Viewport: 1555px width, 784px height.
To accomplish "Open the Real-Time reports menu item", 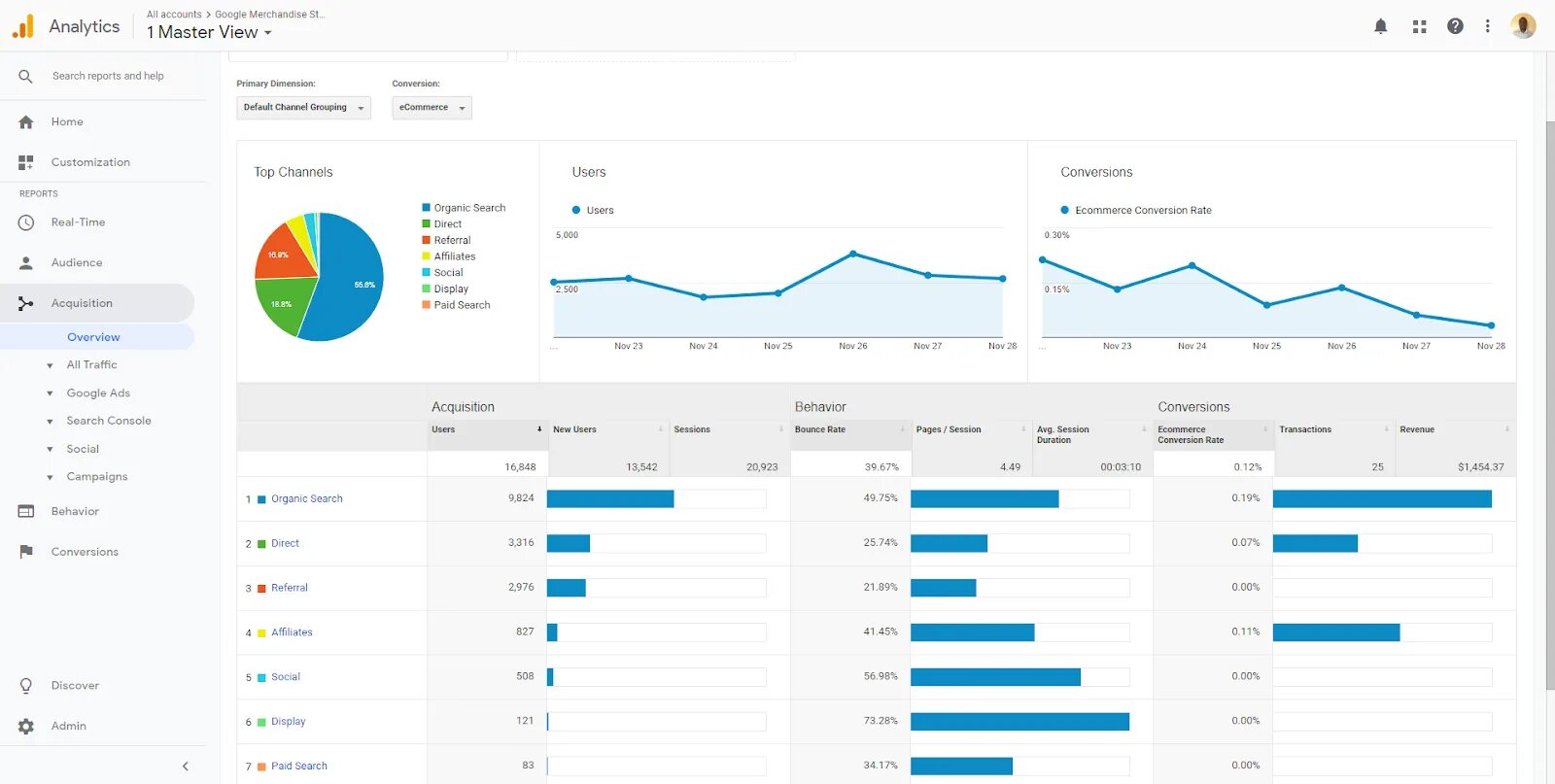I will [78, 222].
